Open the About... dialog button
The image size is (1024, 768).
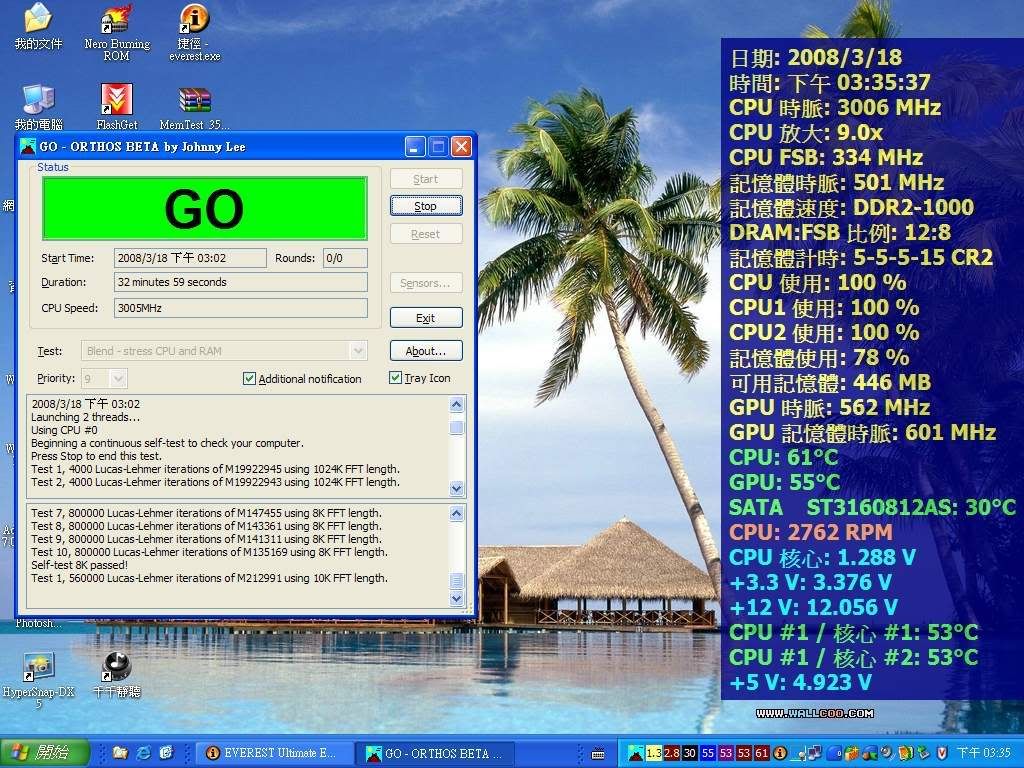tap(425, 351)
